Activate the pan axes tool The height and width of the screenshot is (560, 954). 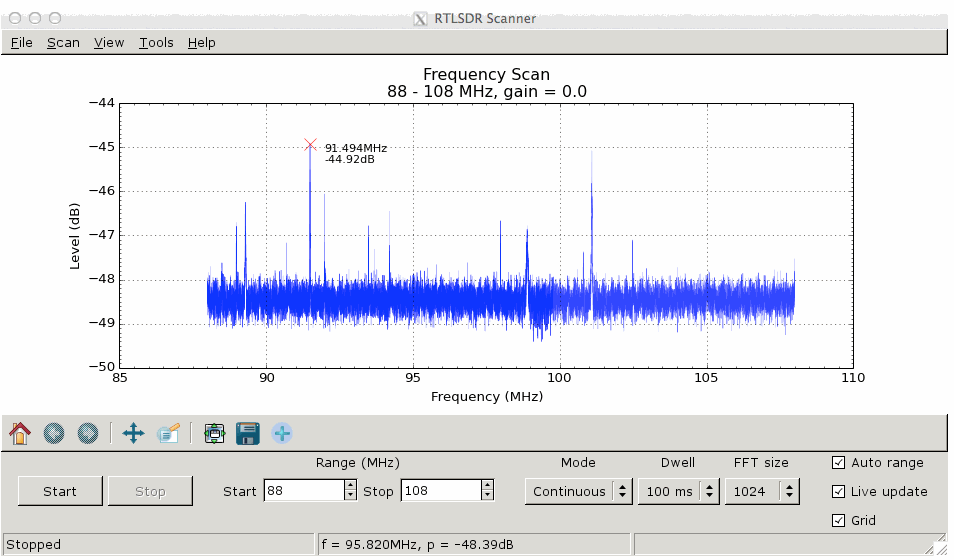[x=133, y=434]
